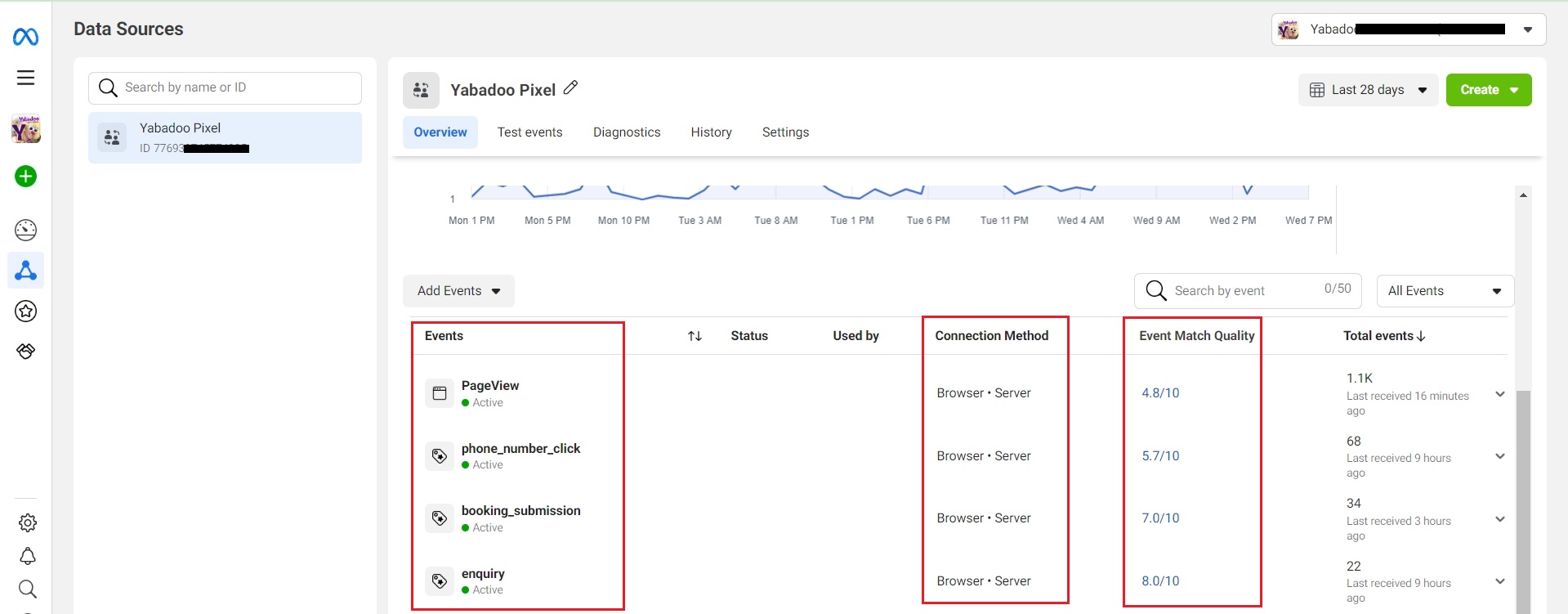Viewport: 1568px width, 614px height.
Task: Open the Yabadoo business profile avatar in sidebar
Action: (x=26, y=129)
